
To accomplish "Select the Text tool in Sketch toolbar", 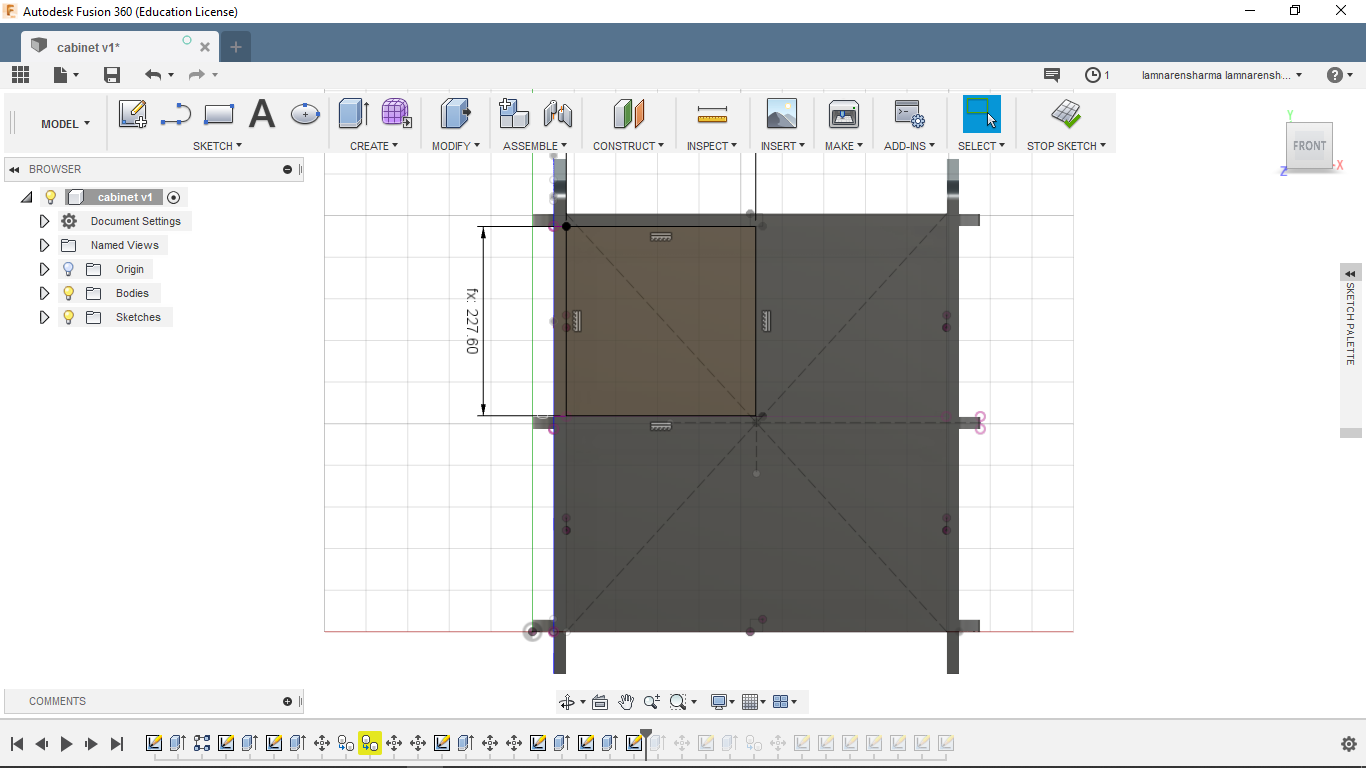I will click(x=262, y=114).
